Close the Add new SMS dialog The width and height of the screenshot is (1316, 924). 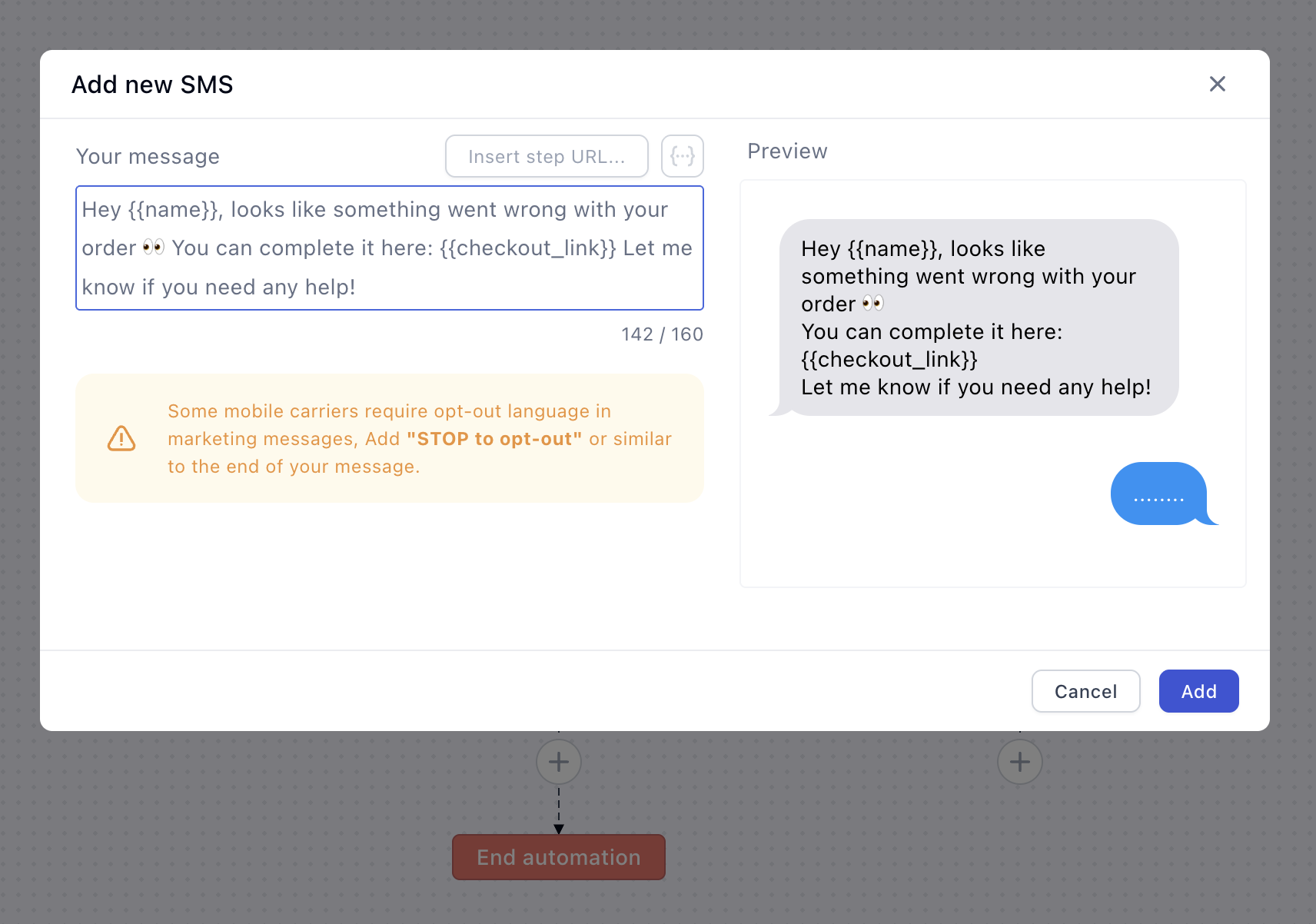click(1217, 84)
